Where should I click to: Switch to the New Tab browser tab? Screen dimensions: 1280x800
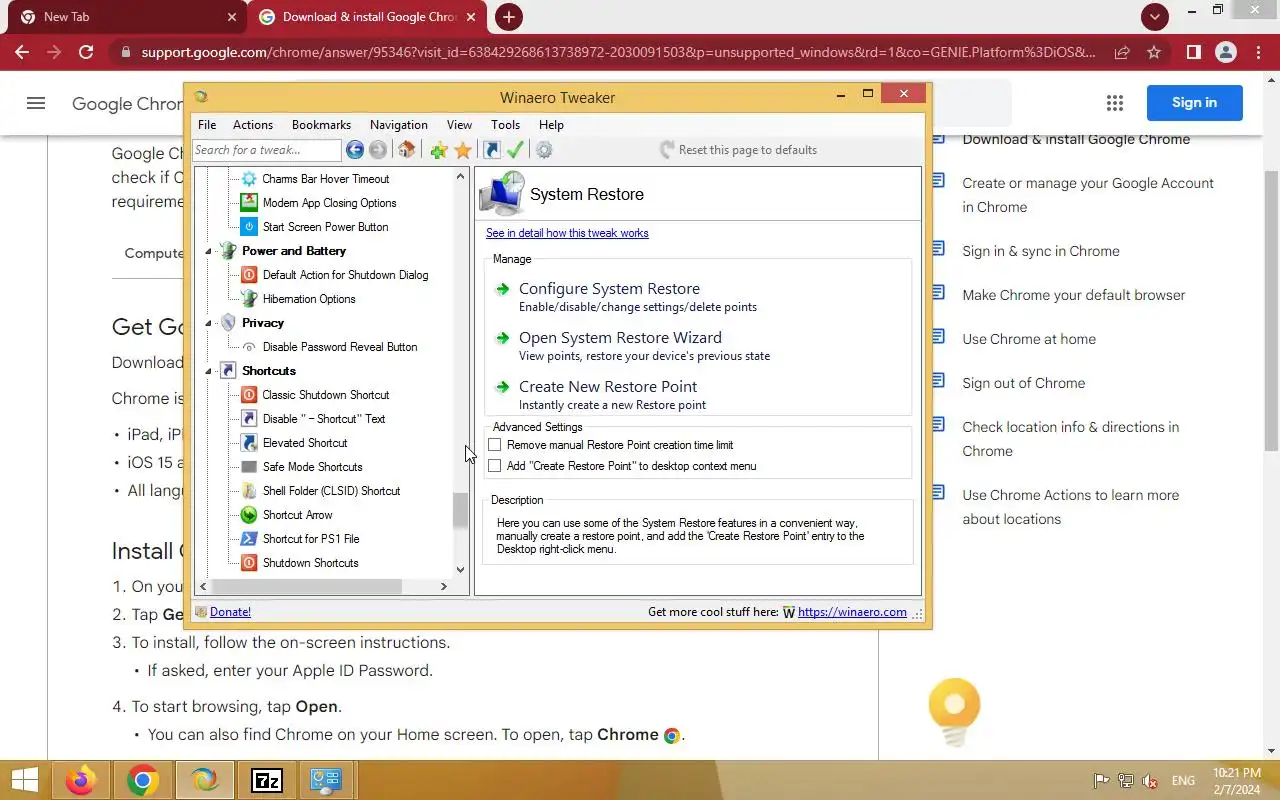coord(125,17)
